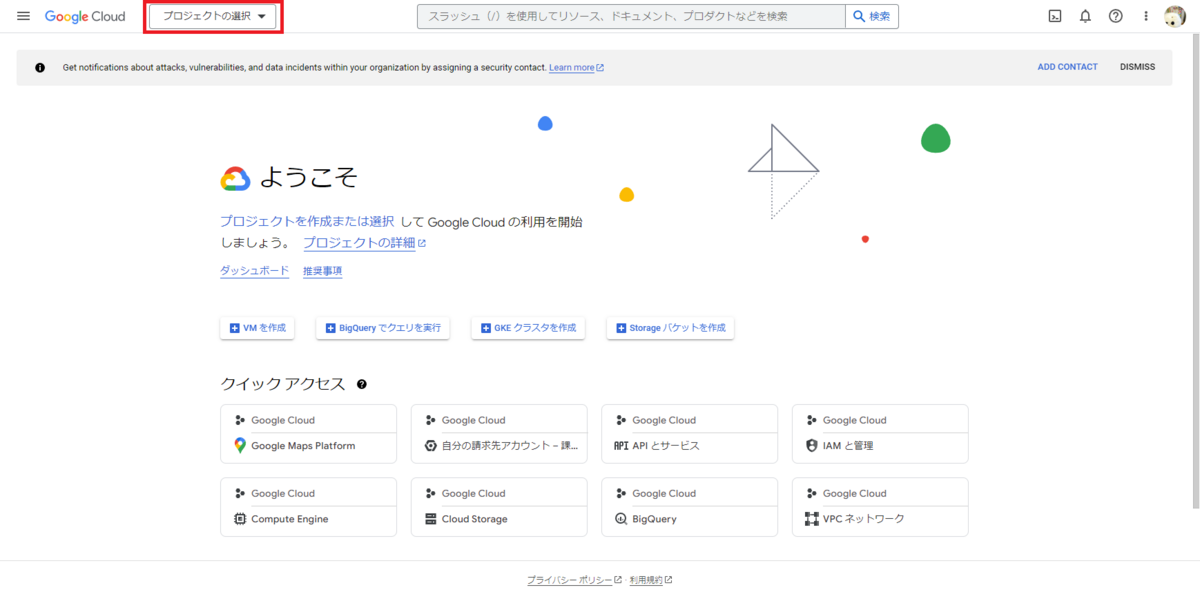Viewport: 1200px width, 599px height.
Task: Open the API とサービス card
Action: coord(689,434)
